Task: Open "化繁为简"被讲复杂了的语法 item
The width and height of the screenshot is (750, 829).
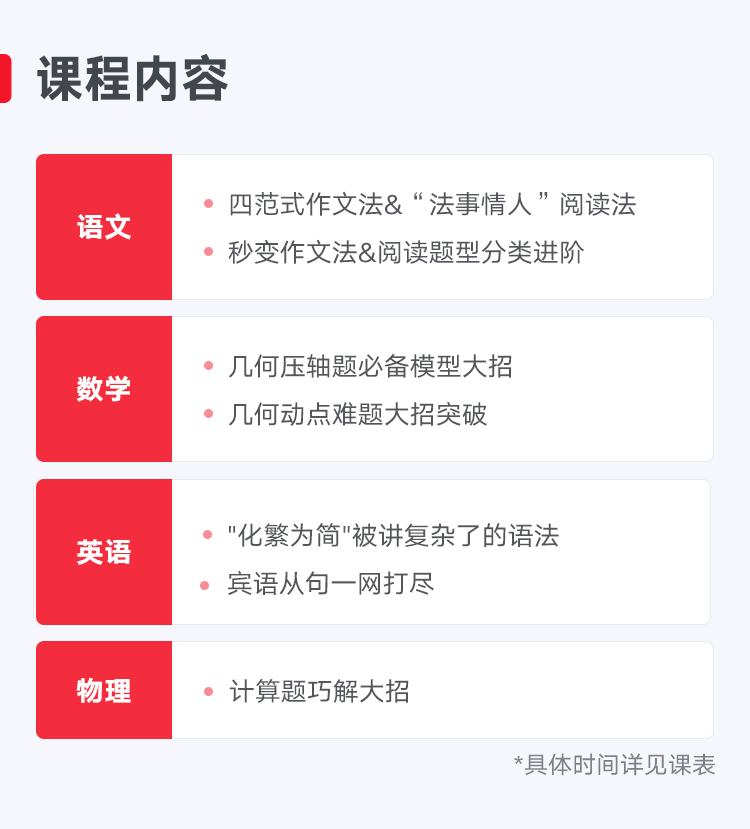Action: pyautogui.click(x=393, y=535)
